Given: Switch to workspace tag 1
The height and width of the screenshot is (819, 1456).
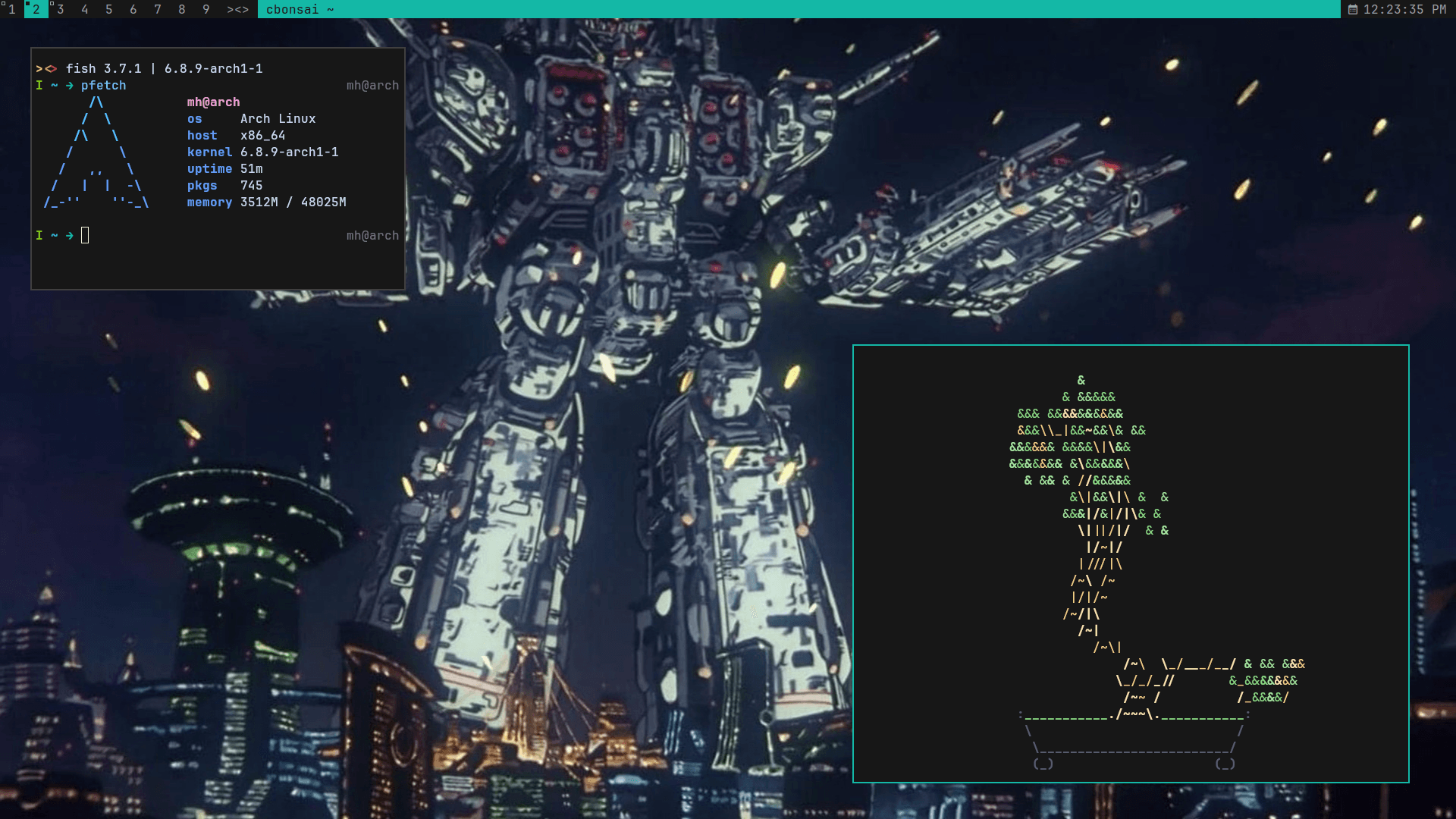Looking at the screenshot, I should click(11, 9).
